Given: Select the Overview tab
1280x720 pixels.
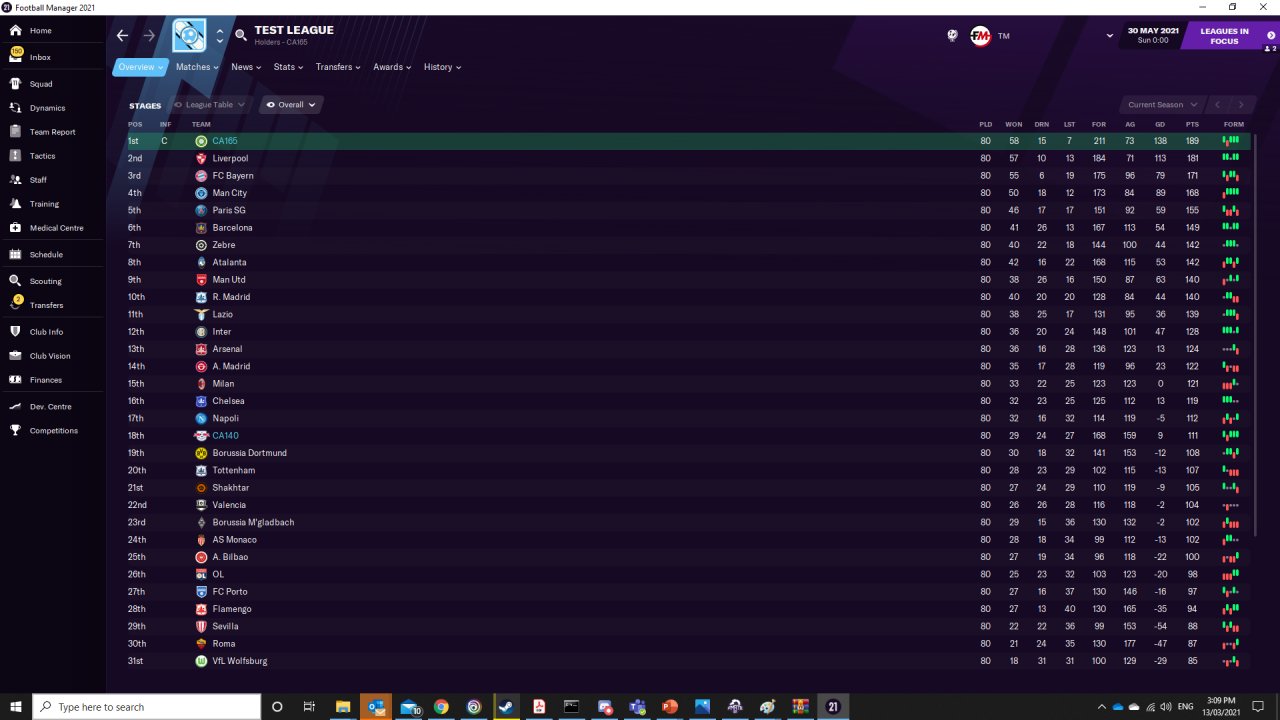Looking at the screenshot, I should (139, 67).
